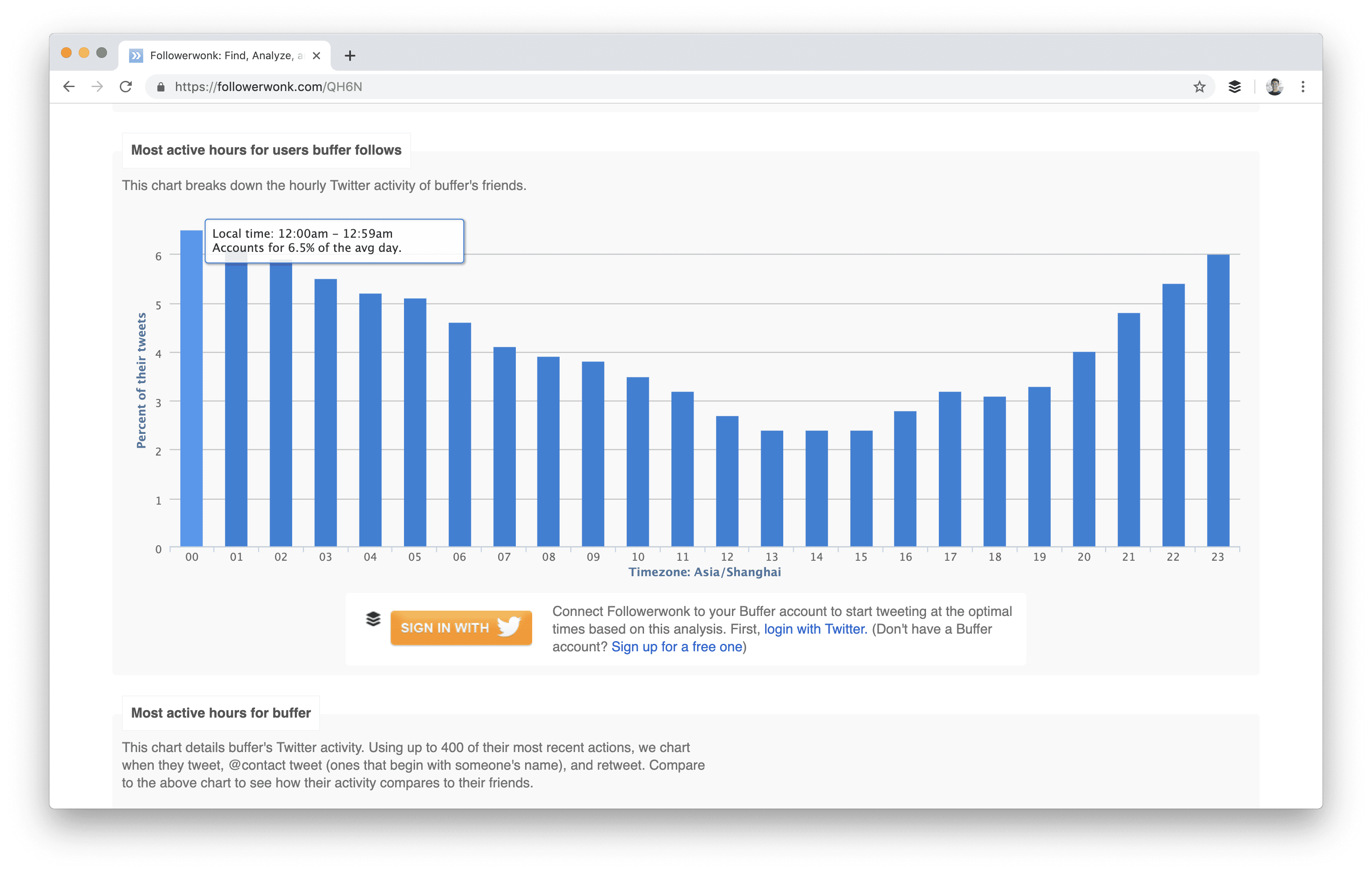
Task: Click the bar for hour 21
Action: click(1129, 429)
